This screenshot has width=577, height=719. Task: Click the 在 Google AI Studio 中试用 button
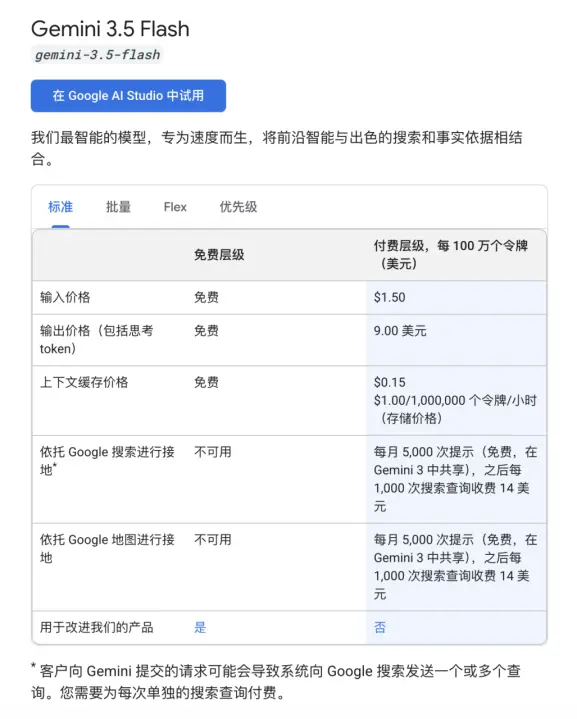pos(128,96)
